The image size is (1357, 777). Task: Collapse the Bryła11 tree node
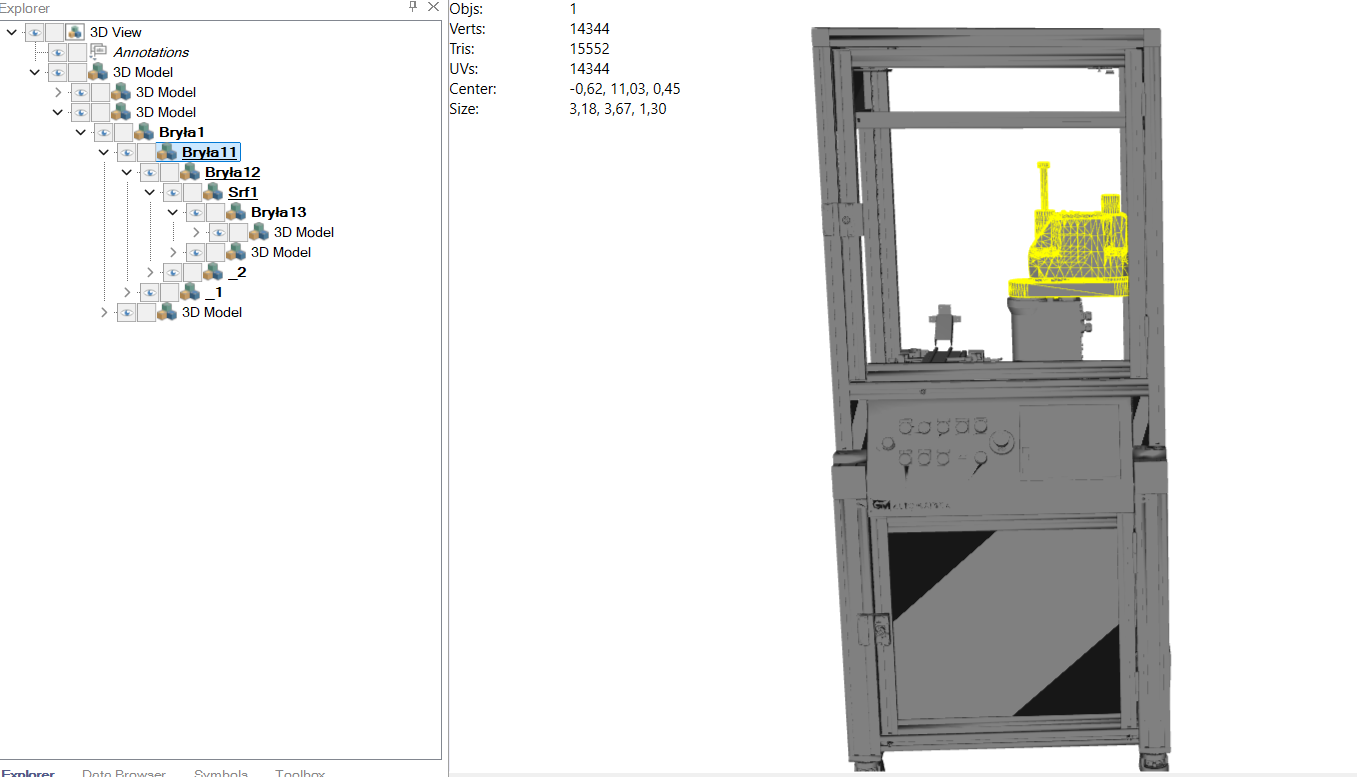coord(103,152)
